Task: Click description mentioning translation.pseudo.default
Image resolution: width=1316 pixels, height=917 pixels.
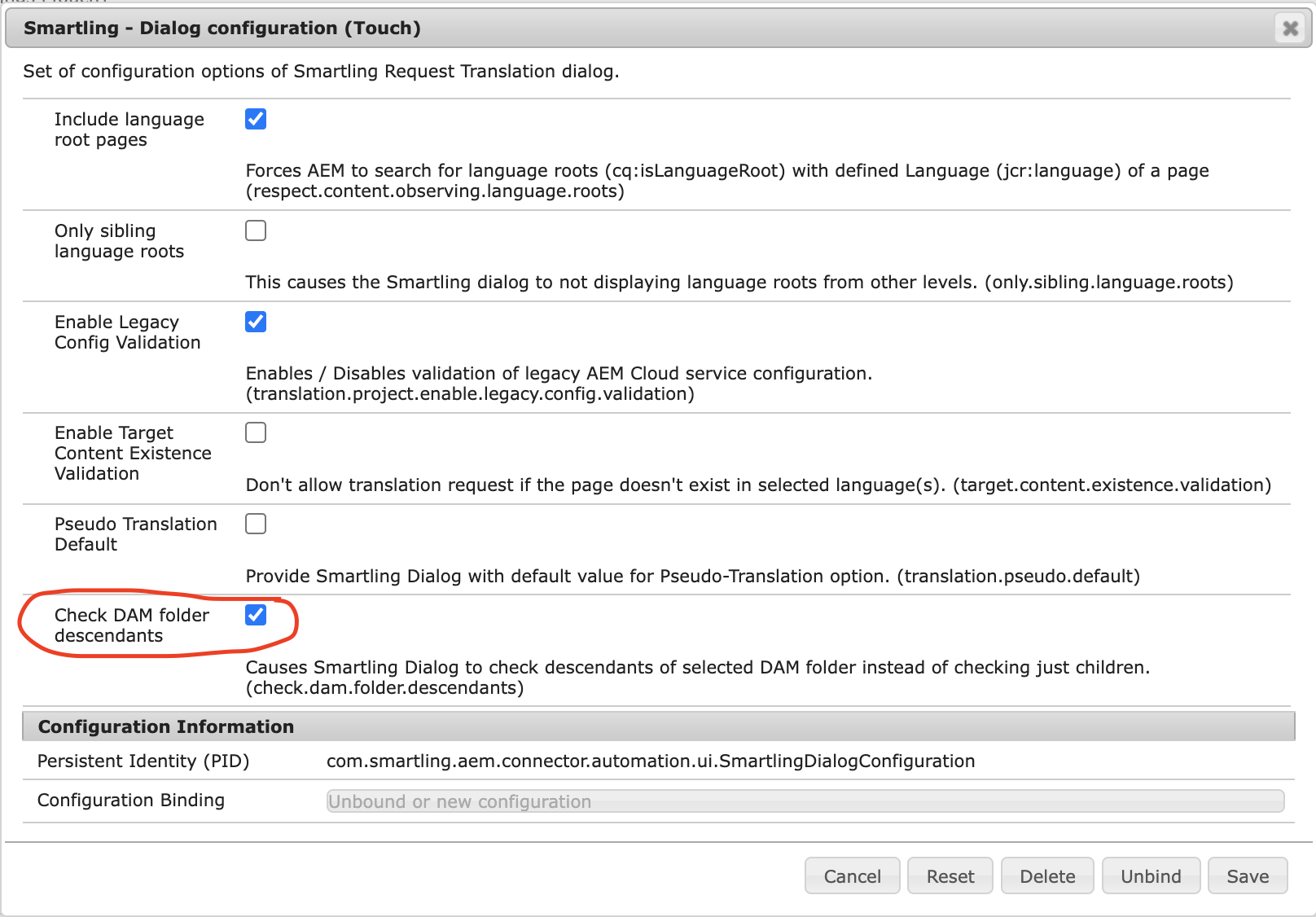Action: [693, 576]
